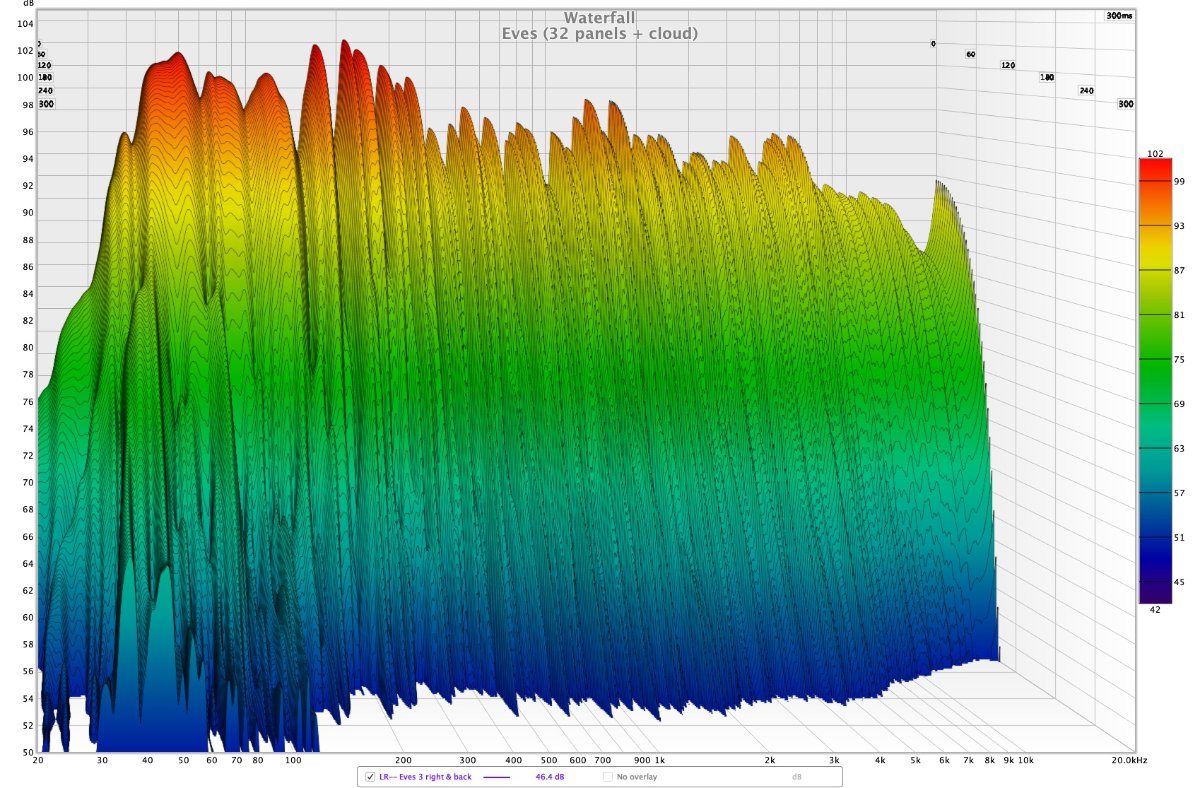Click the 180 time slice marker at right
1200x788 pixels.
[x=1047, y=77]
